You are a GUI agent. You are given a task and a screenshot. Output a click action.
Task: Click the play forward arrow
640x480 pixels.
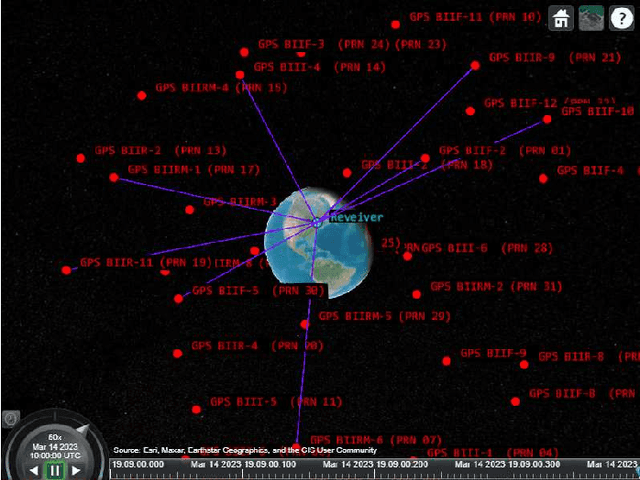(77, 469)
